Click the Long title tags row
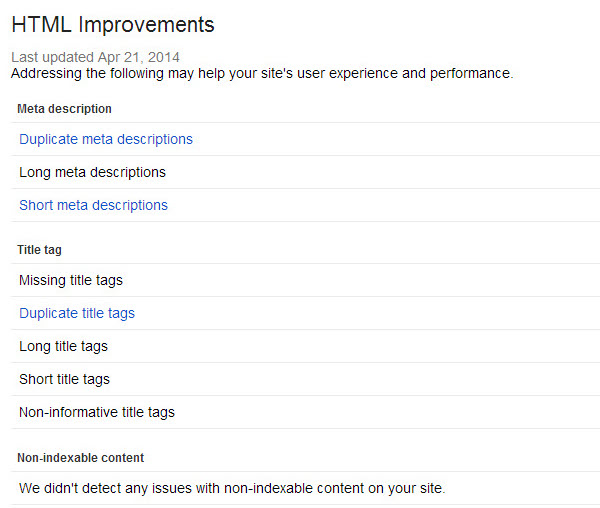Viewport: 600px width, 508px height. [x=305, y=346]
